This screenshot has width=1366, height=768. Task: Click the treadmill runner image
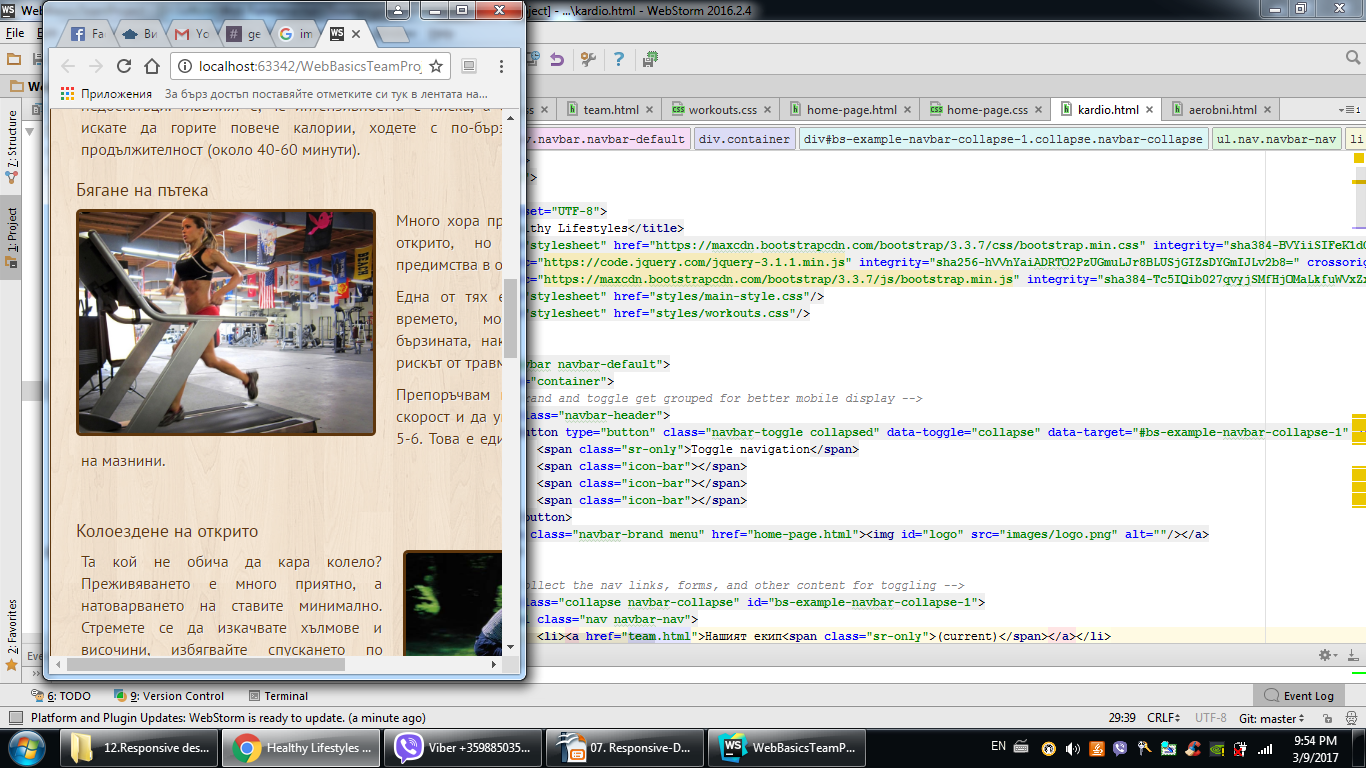click(226, 322)
